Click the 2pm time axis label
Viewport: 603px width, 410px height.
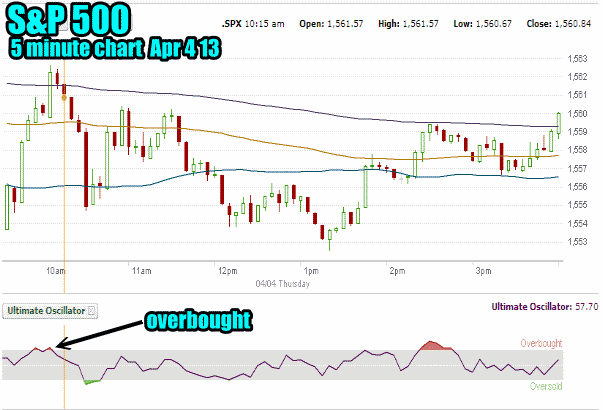397,271
